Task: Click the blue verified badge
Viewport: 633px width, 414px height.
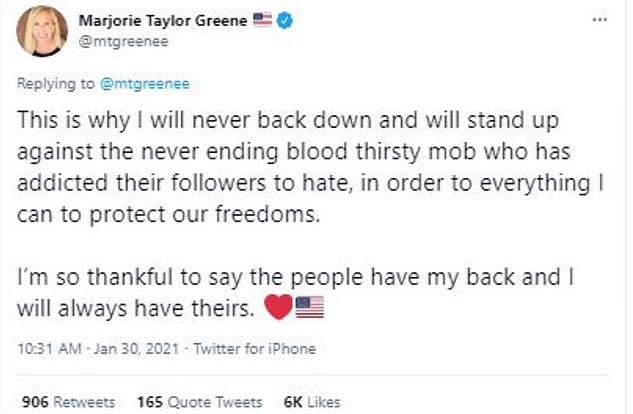Action: (x=286, y=18)
